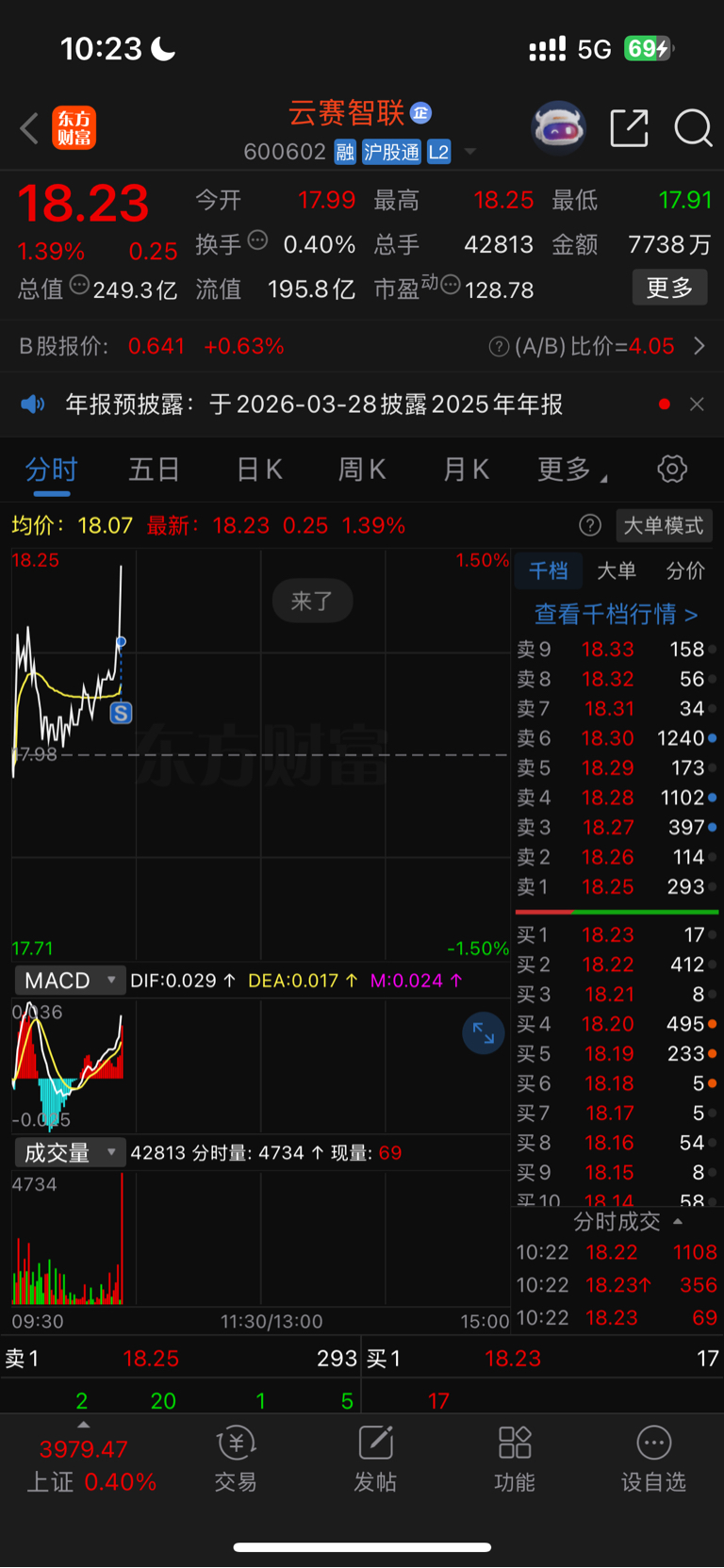Tap the help icon beside 大单模式
This screenshot has height=1568, width=724.
590,525
